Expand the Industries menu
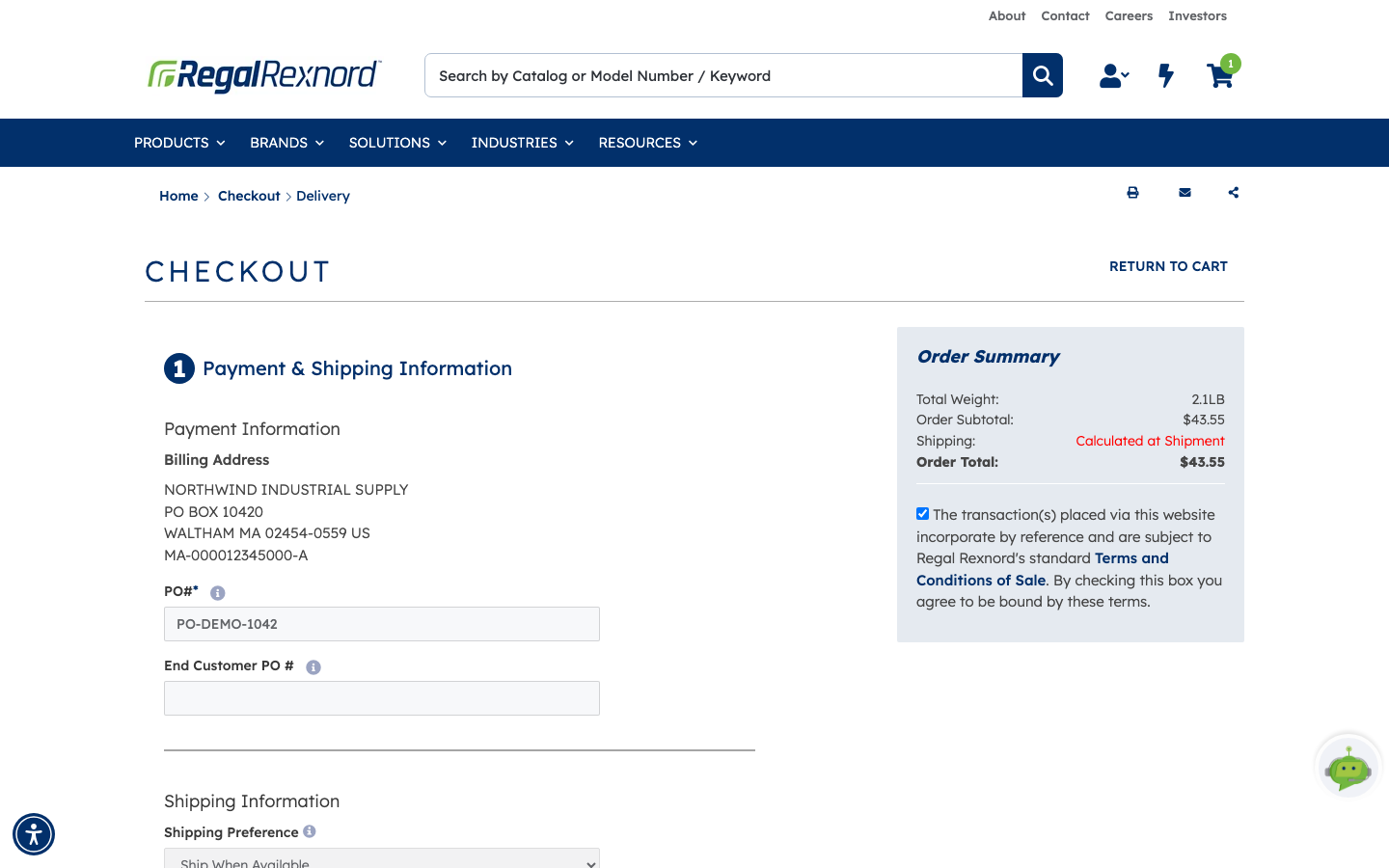Screen dimensions: 1389x868 (x=522, y=143)
